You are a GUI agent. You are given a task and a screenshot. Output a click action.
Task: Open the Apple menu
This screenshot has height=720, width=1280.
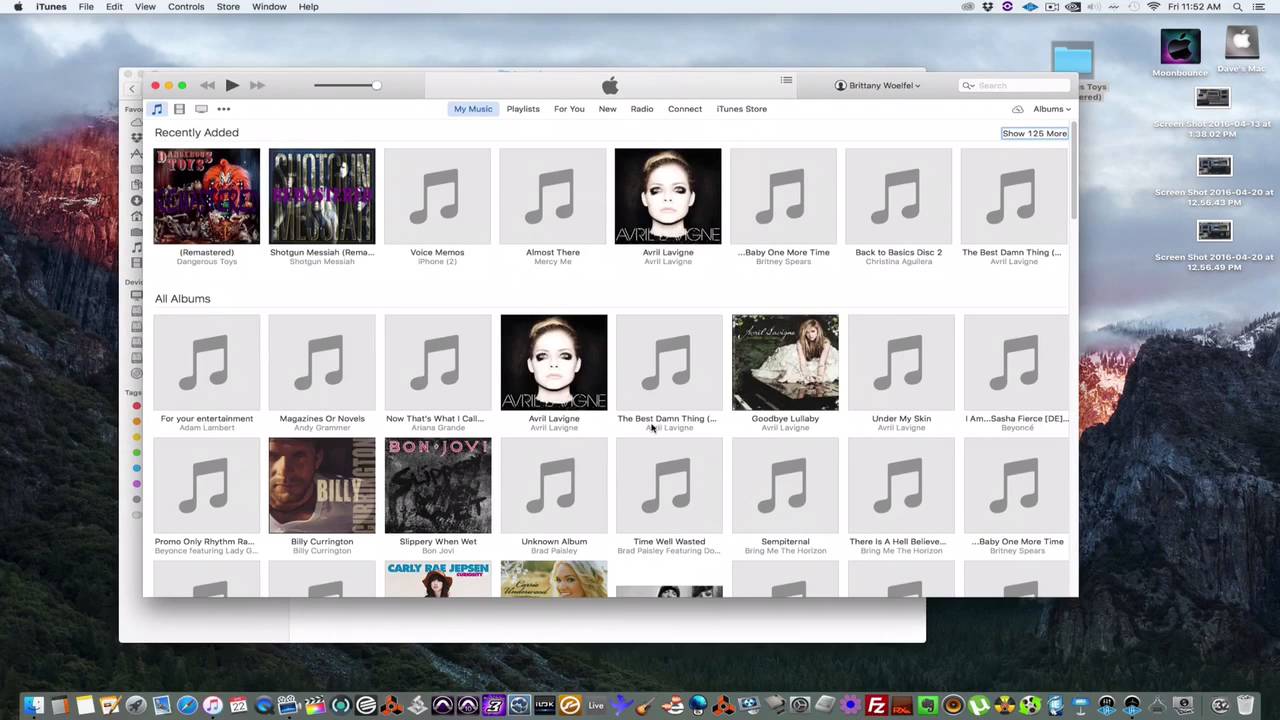click(18, 7)
